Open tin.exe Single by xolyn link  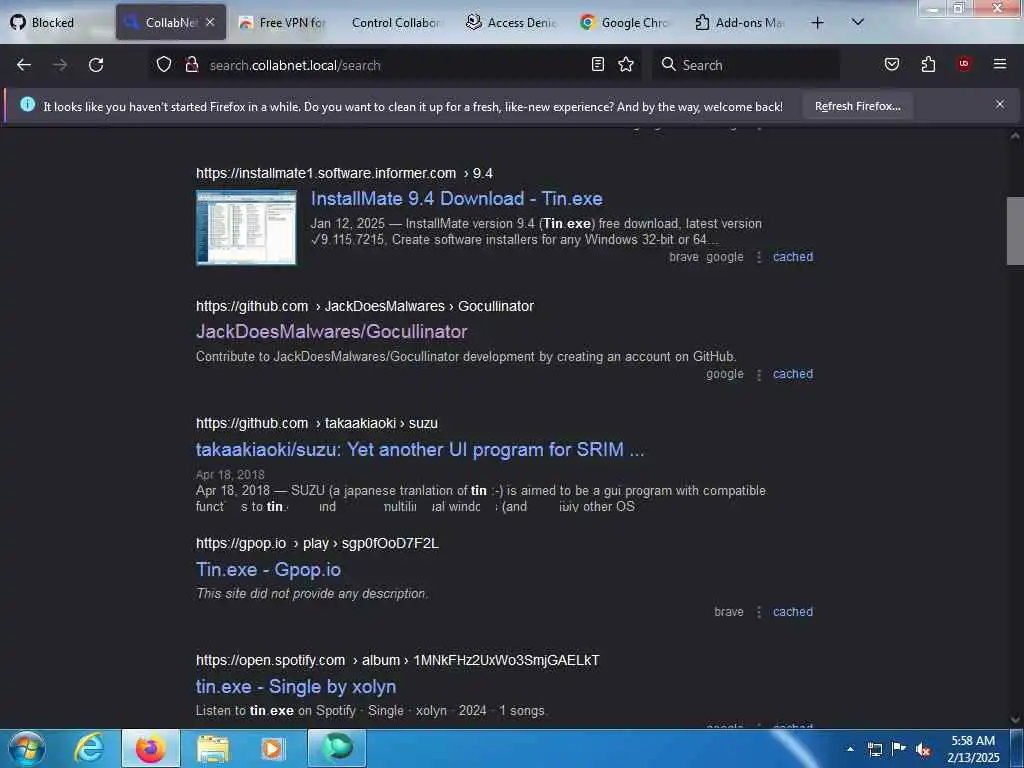[296, 686]
